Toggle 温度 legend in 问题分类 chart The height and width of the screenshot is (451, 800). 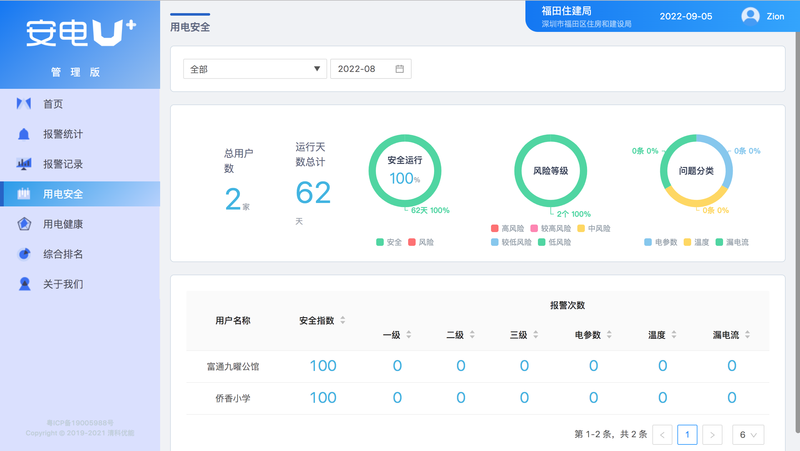coord(696,242)
